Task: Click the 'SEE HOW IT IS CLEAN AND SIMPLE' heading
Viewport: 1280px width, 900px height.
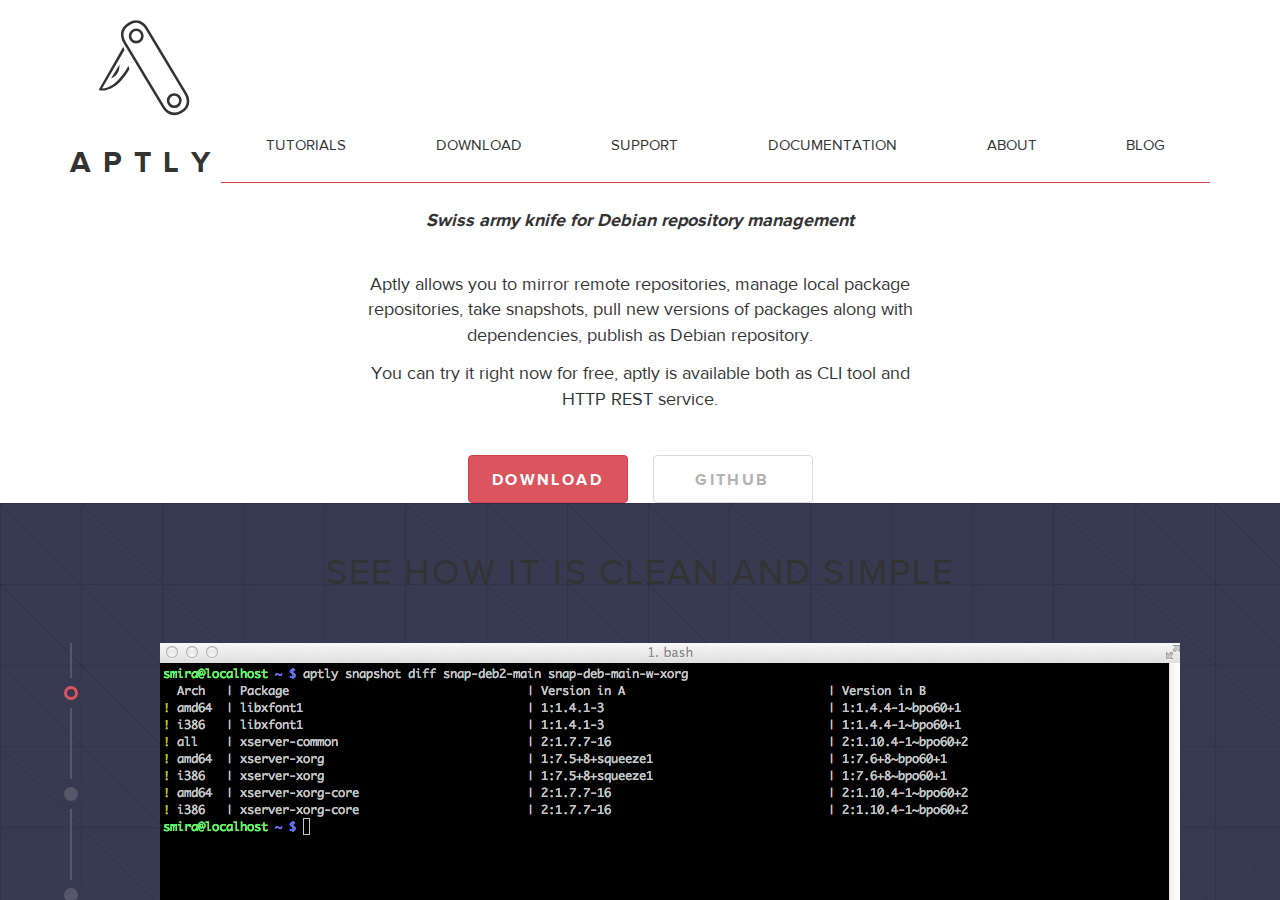Action: click(640, 572)
